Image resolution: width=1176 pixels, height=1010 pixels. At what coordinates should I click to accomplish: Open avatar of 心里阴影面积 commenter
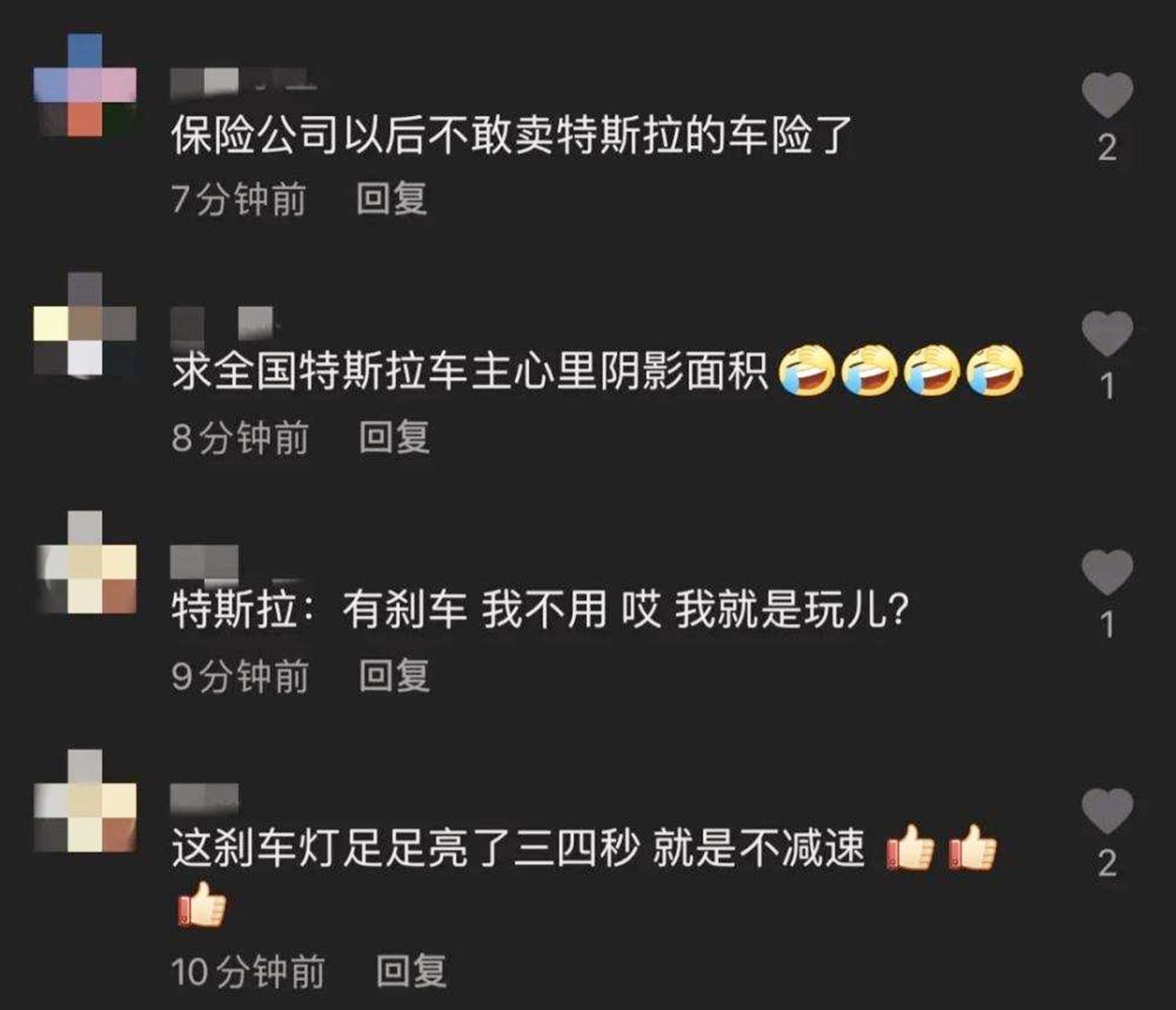click(85, 324)
